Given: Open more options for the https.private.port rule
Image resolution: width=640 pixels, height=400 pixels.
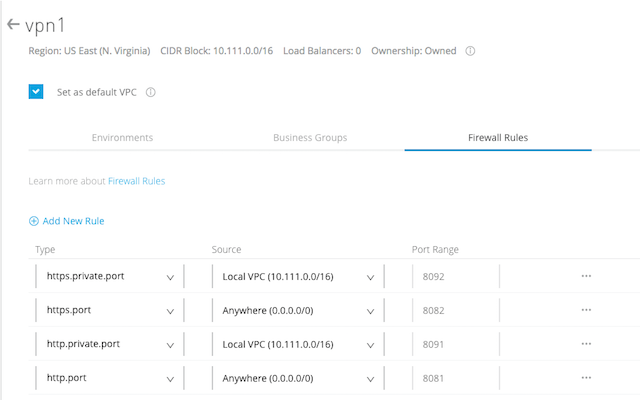Looking at the screenshot, I should point(586,276).
